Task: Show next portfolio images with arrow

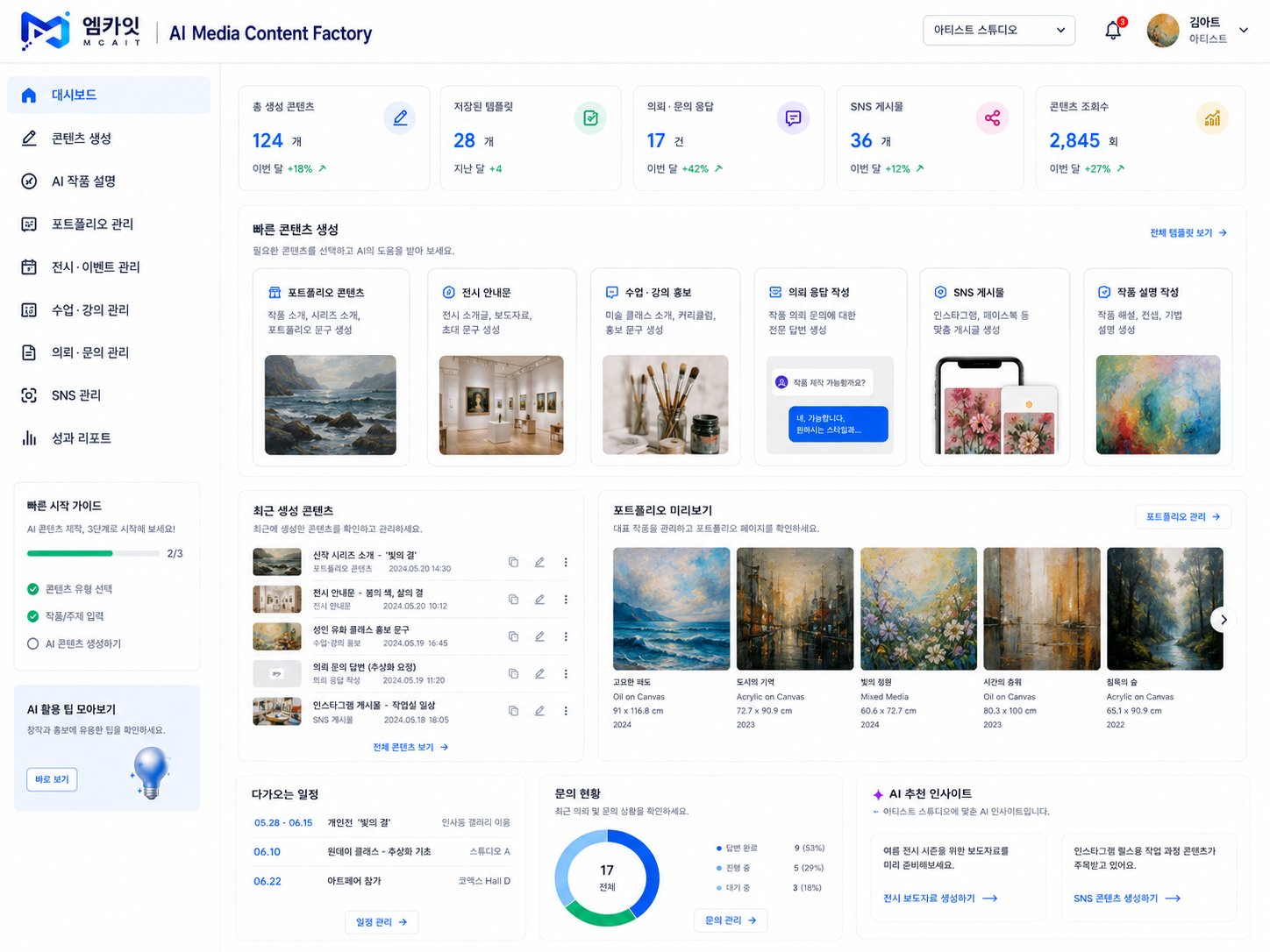Action: [x=1224, y=620]
